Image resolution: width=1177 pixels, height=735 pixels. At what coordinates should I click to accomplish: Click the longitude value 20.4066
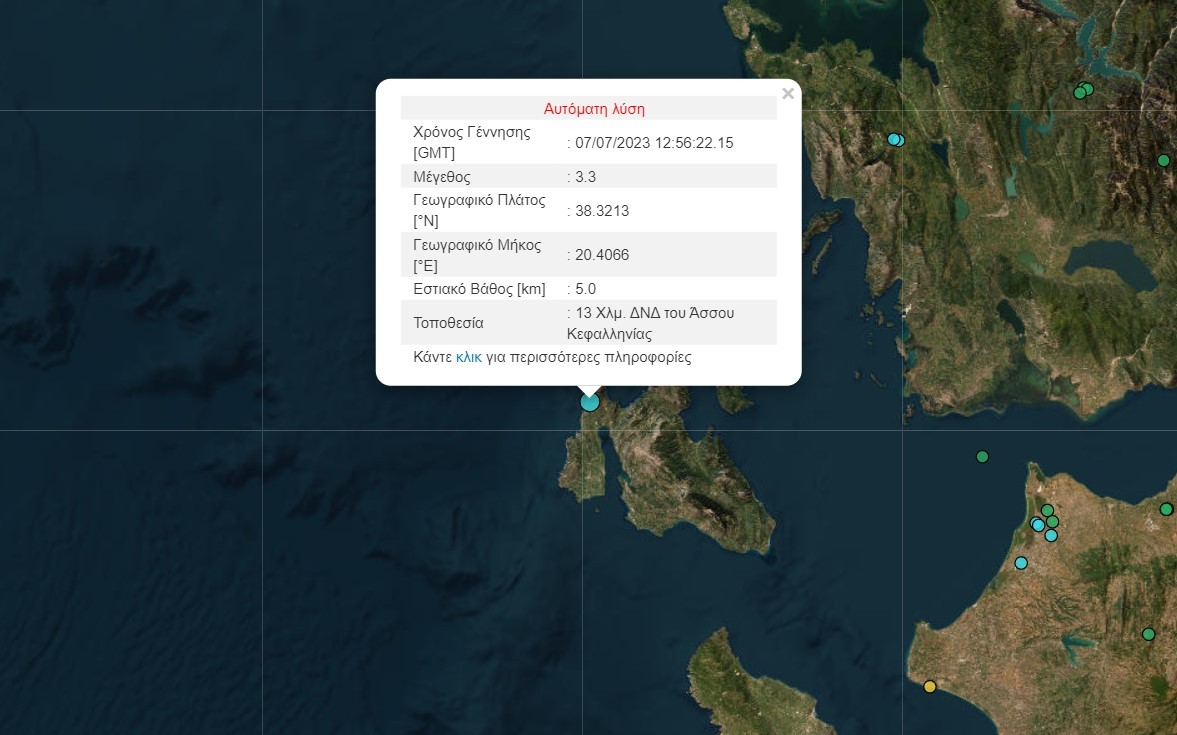tap(602, 255)
